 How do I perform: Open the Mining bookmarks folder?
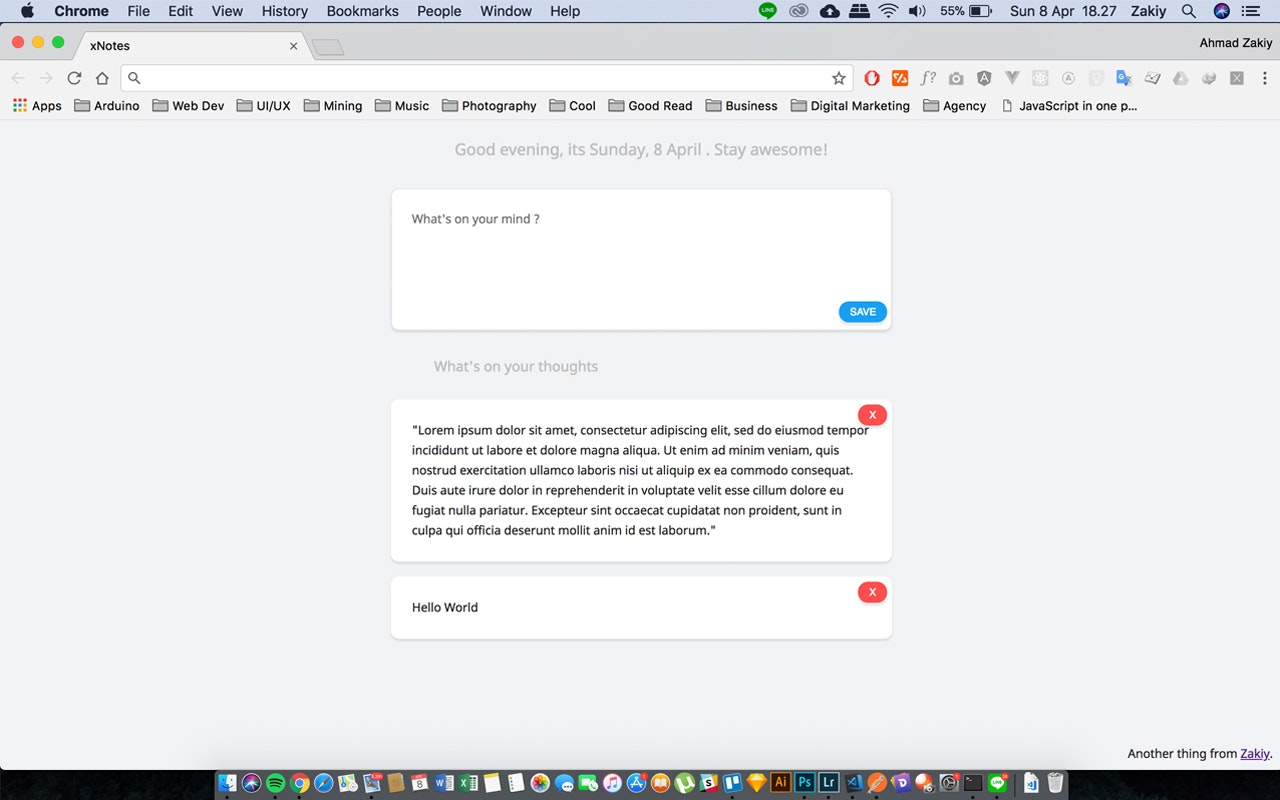pos(333,106)
